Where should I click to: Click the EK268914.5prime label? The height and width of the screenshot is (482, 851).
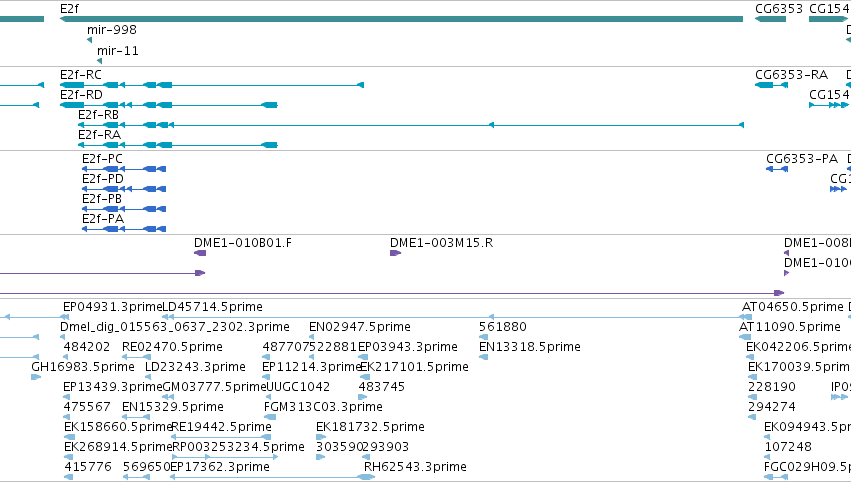[118, 448]
